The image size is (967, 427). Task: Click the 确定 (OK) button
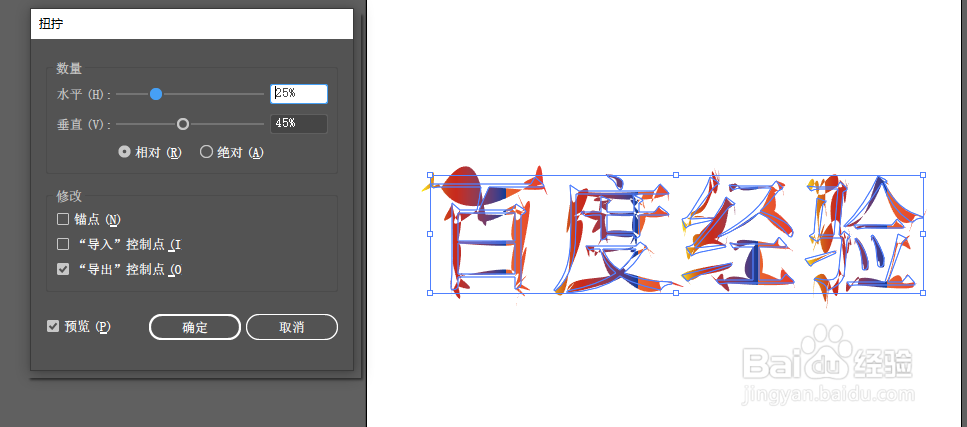click(195, 327)
